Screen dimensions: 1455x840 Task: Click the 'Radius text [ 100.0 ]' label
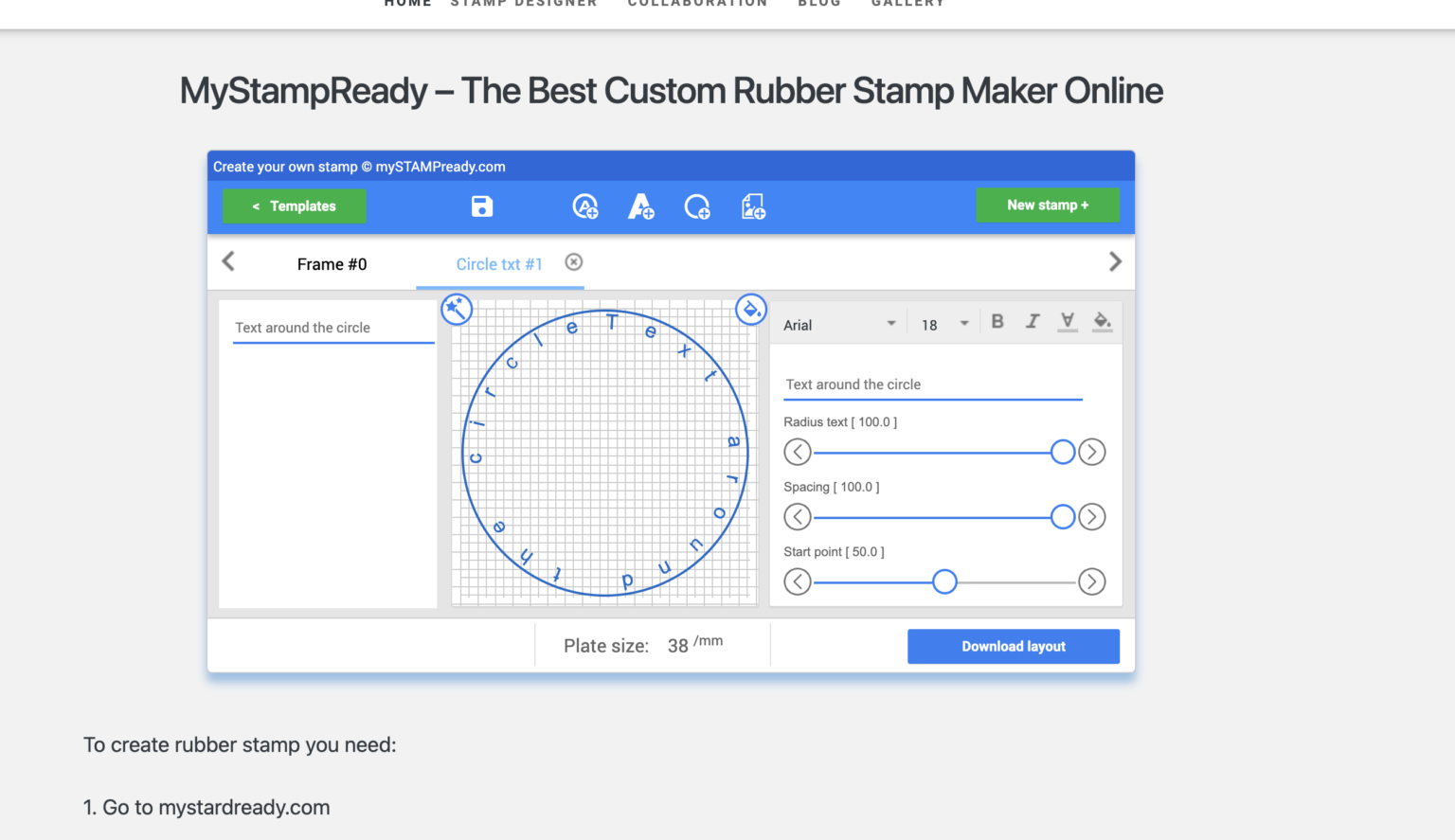tap(840, 422)
